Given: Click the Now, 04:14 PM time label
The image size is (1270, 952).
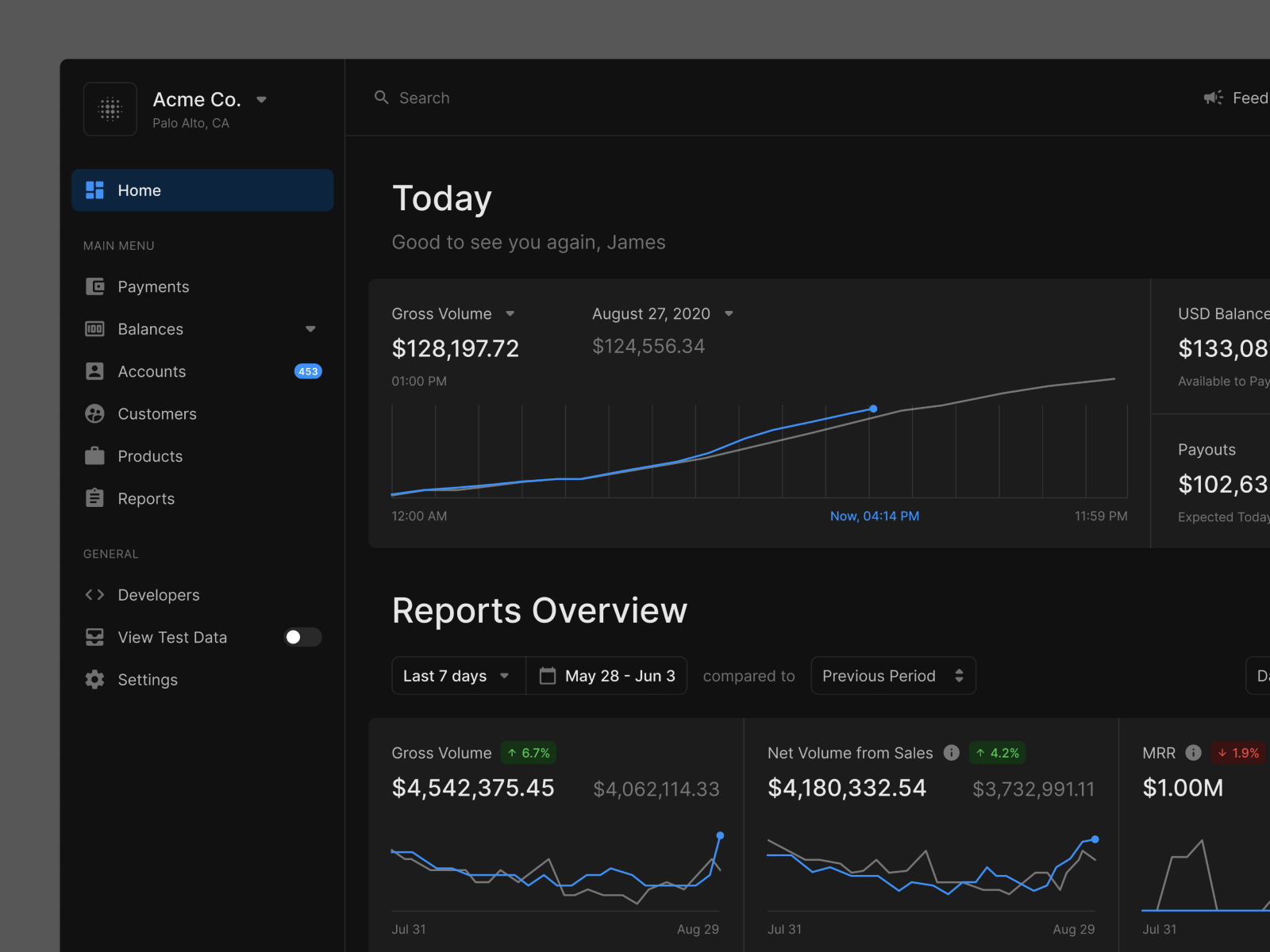Looking at the screenshot, I should coord(874,516).
